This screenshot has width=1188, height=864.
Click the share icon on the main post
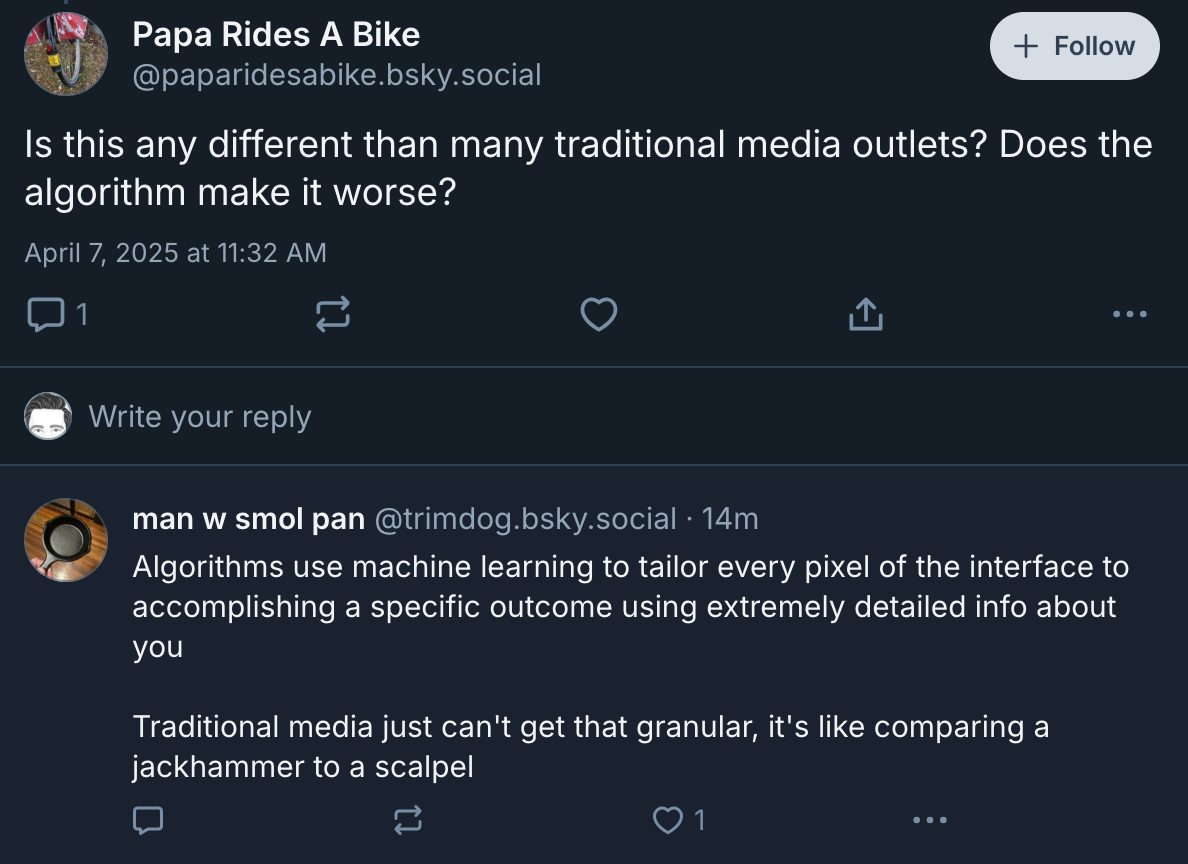point(865,315)
